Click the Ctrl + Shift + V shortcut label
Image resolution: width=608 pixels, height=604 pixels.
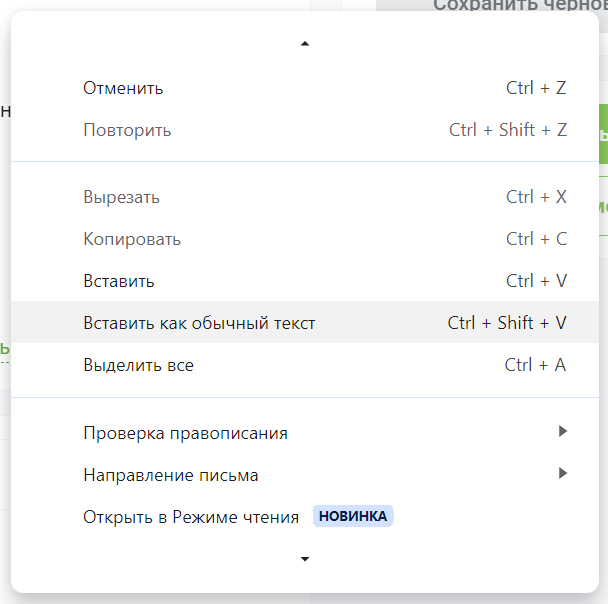click(507, 323)
